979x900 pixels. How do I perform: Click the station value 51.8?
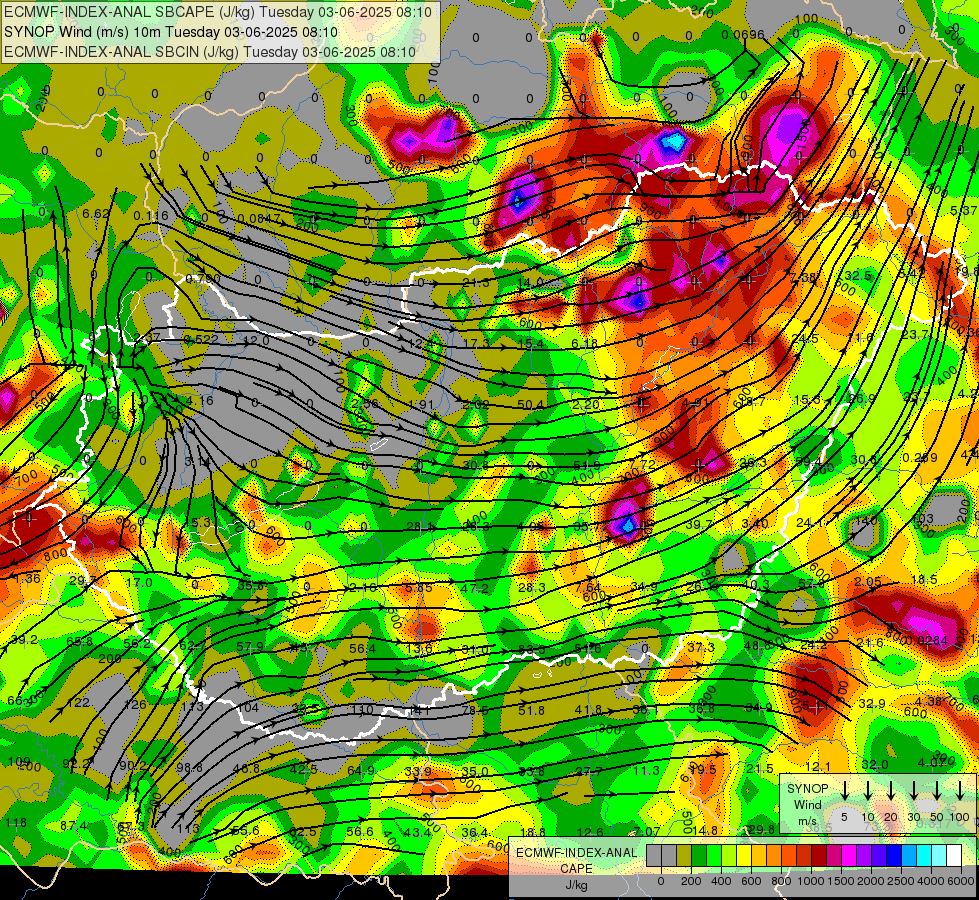click(x=531, y=710)
